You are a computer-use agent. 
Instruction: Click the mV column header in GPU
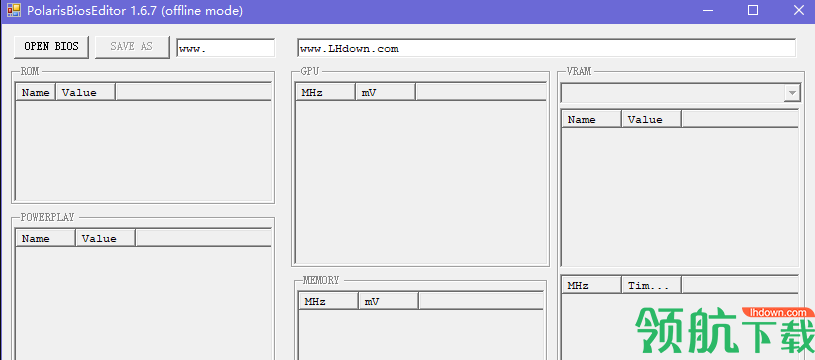(x=385, y=92)
